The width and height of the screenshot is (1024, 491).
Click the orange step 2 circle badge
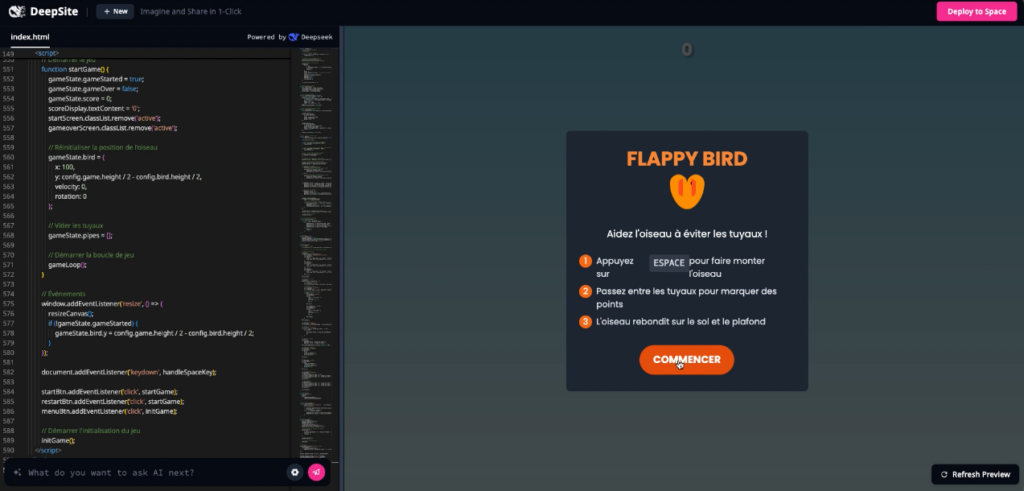[585, 291]
